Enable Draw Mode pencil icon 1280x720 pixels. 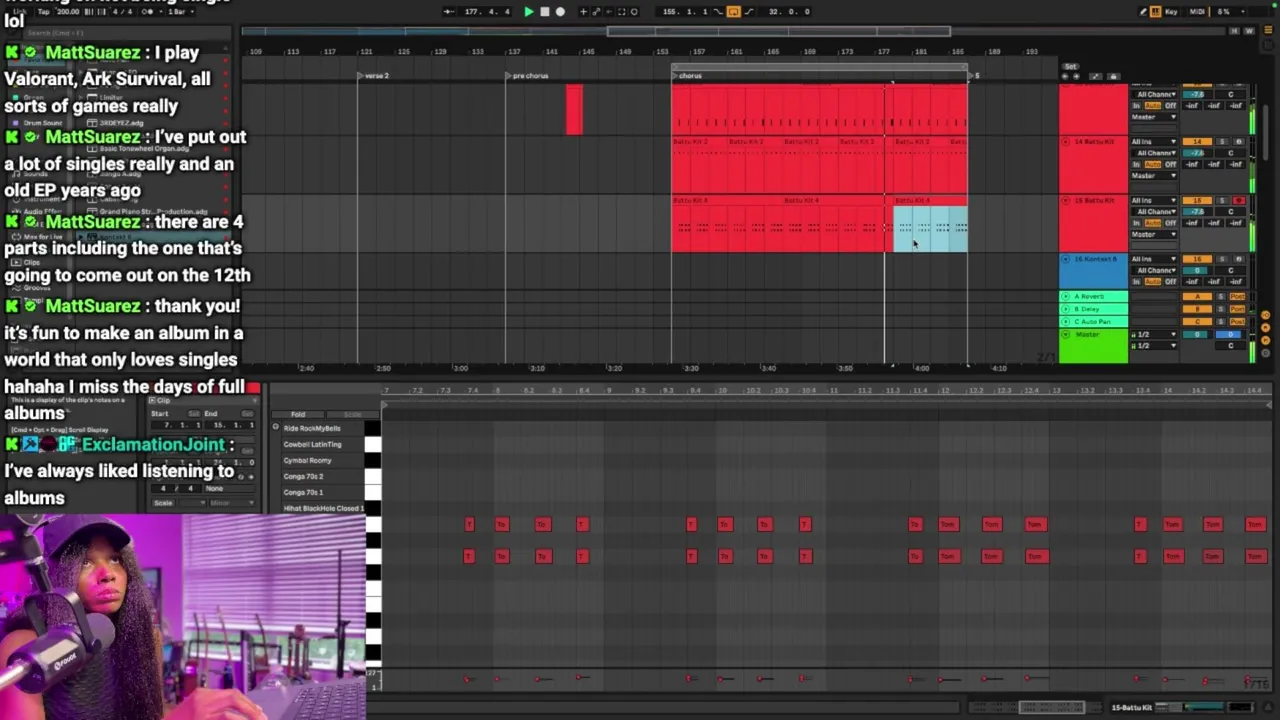click(x=1144, y=12)
